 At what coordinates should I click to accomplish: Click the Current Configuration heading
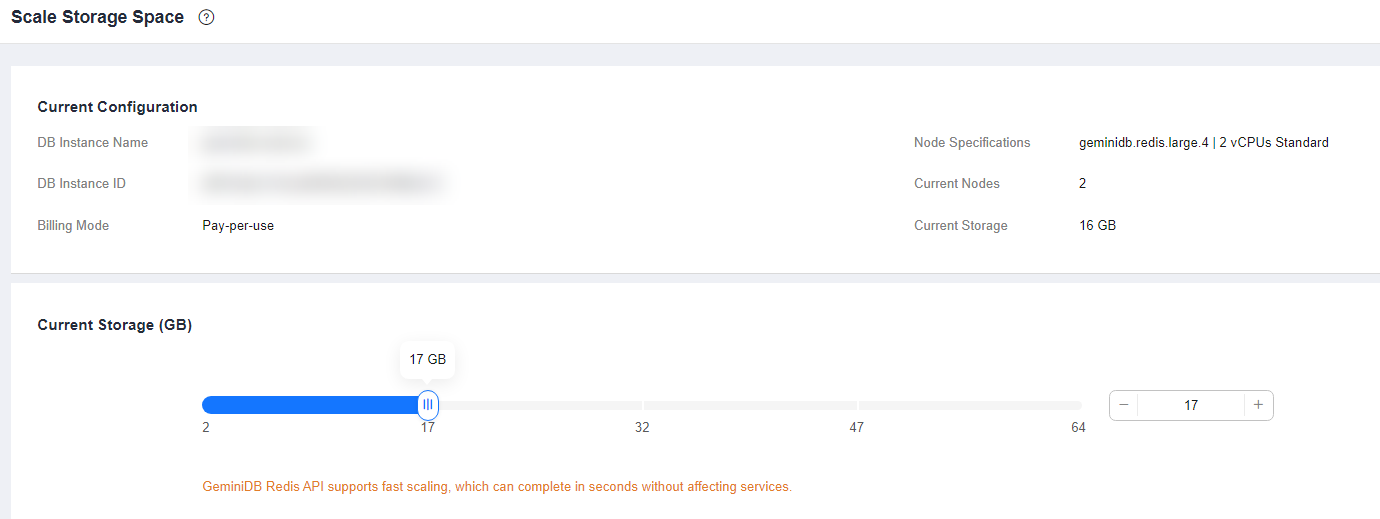click(117, 107)
